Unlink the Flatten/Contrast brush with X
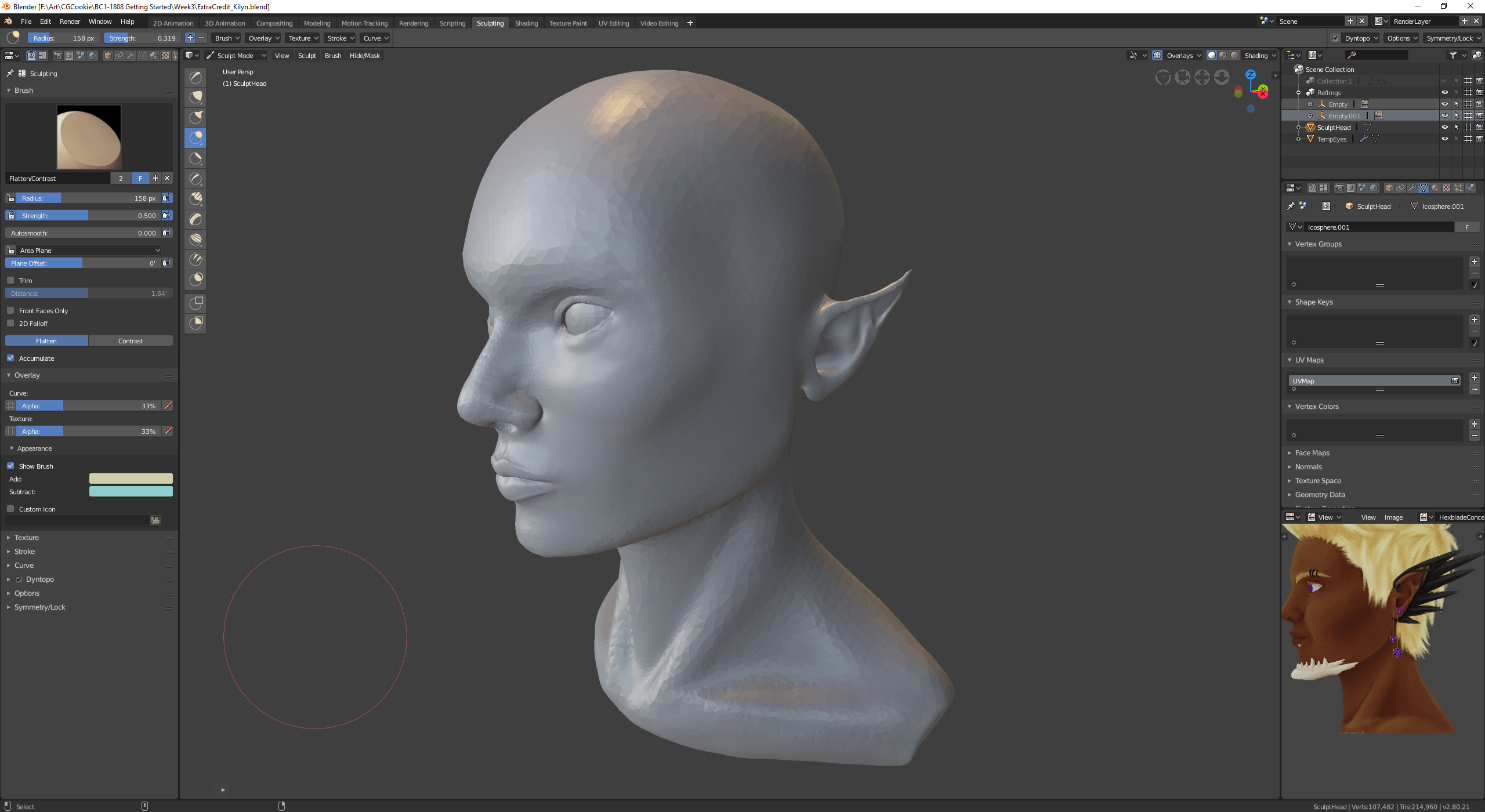 pyautogui.click(x=167, y=178)
